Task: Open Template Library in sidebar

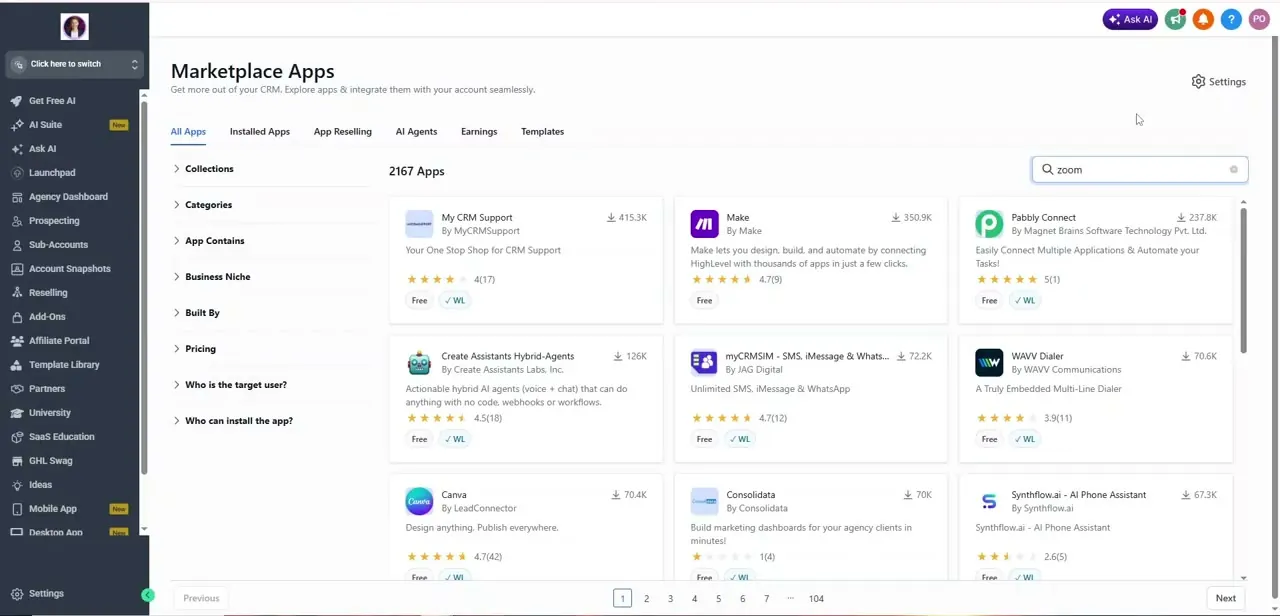Action: pos(64,365)
